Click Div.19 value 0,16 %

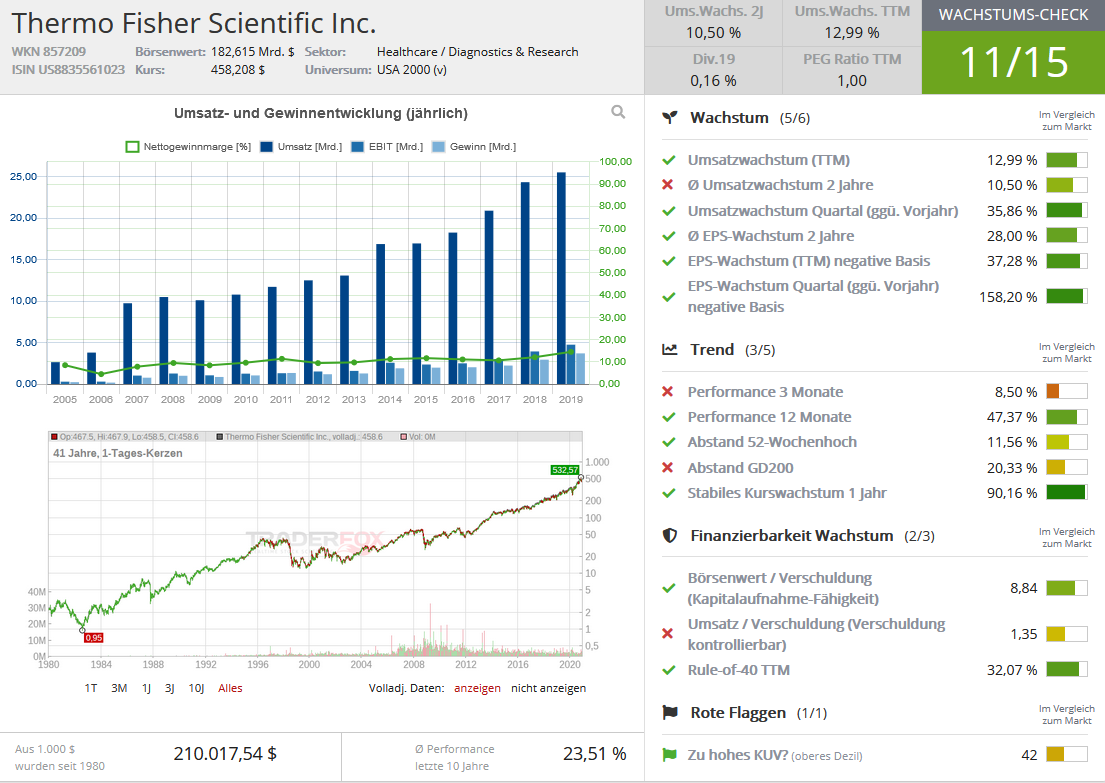(713, 80)
